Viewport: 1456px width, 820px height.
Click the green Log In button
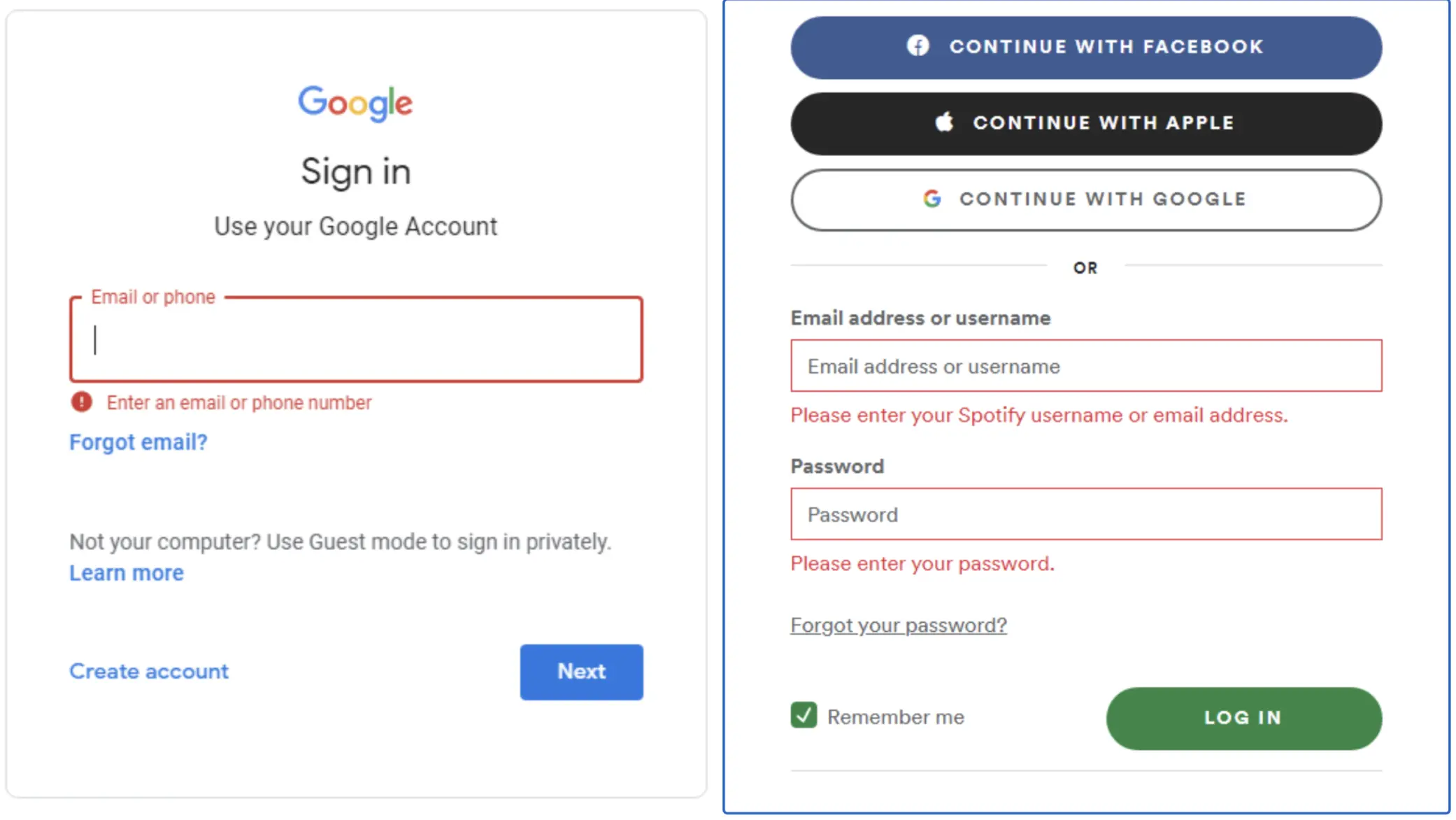coord(1243,718)
